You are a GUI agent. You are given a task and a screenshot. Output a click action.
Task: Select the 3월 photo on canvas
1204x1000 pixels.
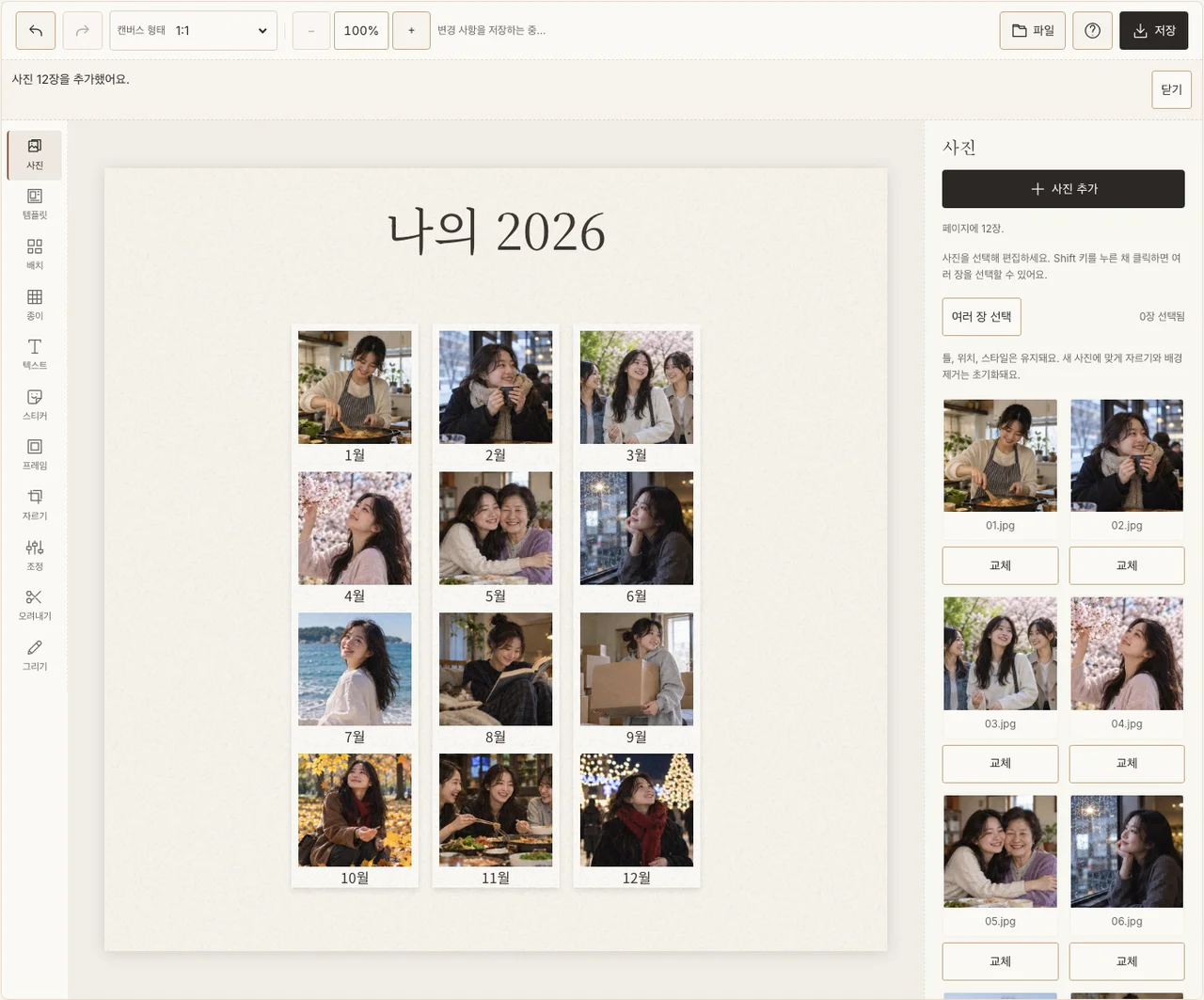[x=637, y=387]
